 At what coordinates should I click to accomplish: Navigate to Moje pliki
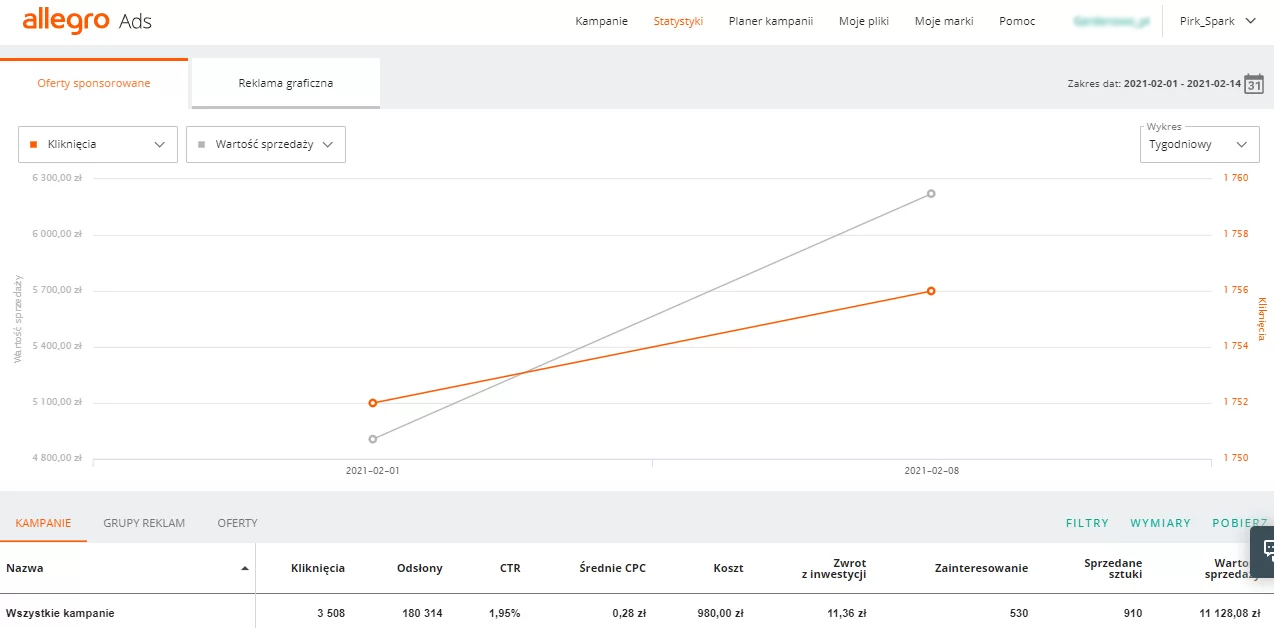click(x=864, y=21)
